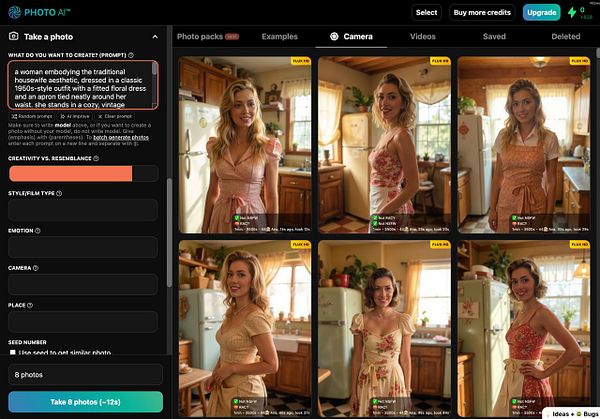
Task: Open help icon beside Emotion label
Action: [x=38, y=231]
